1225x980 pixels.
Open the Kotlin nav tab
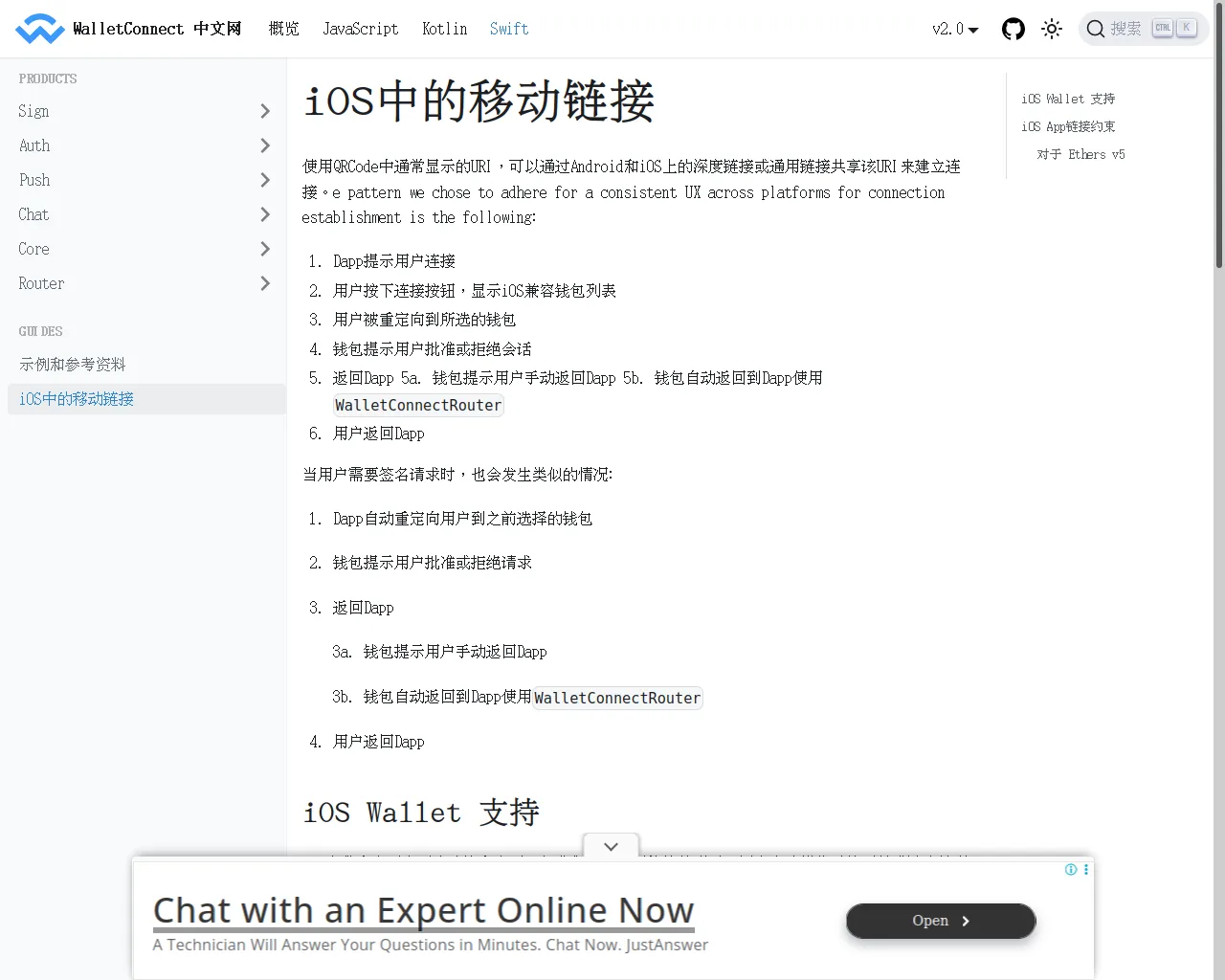coord(444,29)
